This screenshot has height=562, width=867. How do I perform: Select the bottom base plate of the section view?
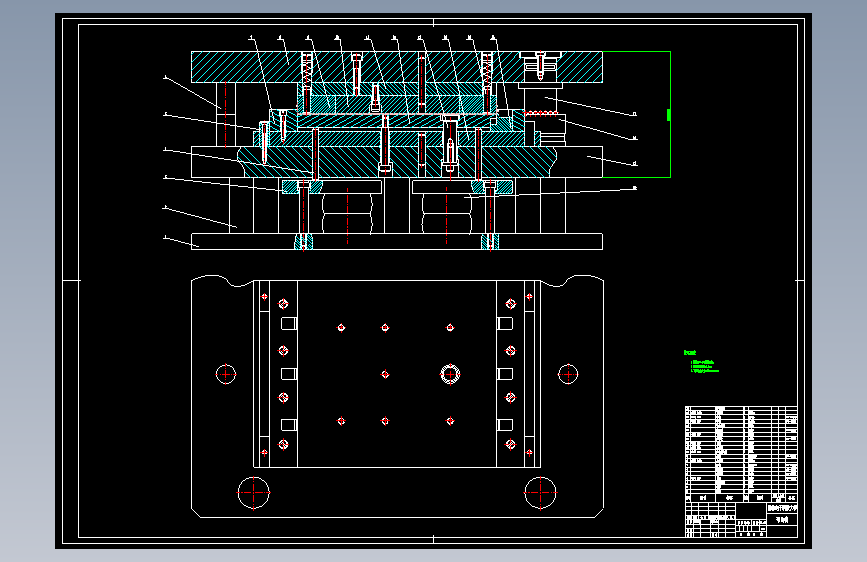396,242
